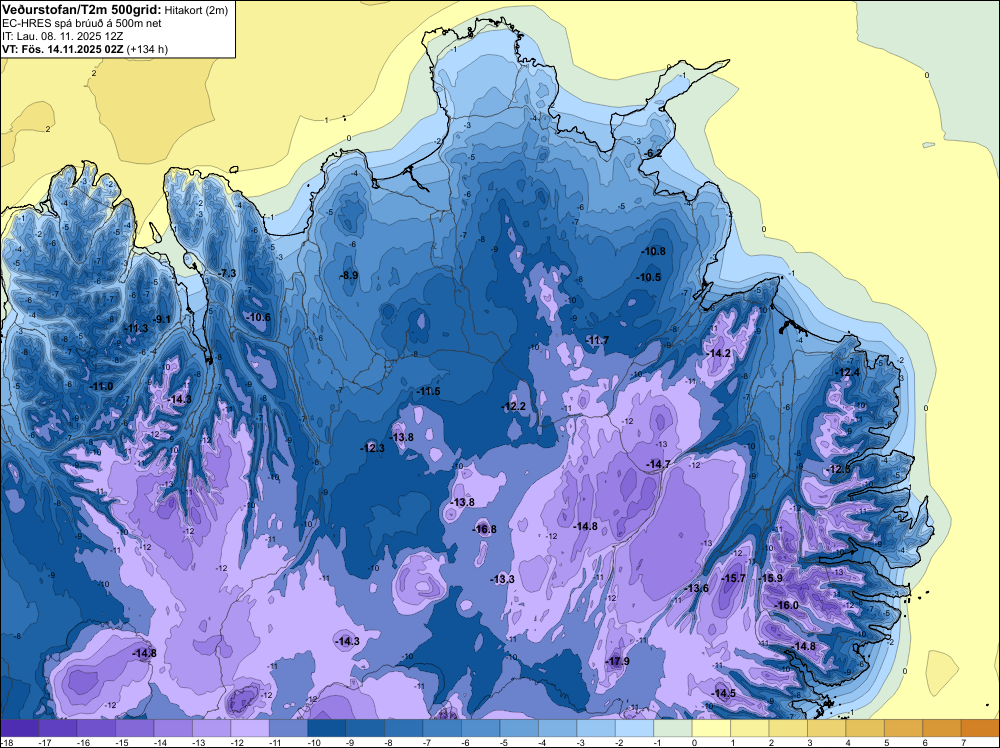The width and height of the screenshot is (1000, 748).
Task: Click the 'IT: Lau. 08. 11. 2025 12Z' line
Action: pos(62,36)
